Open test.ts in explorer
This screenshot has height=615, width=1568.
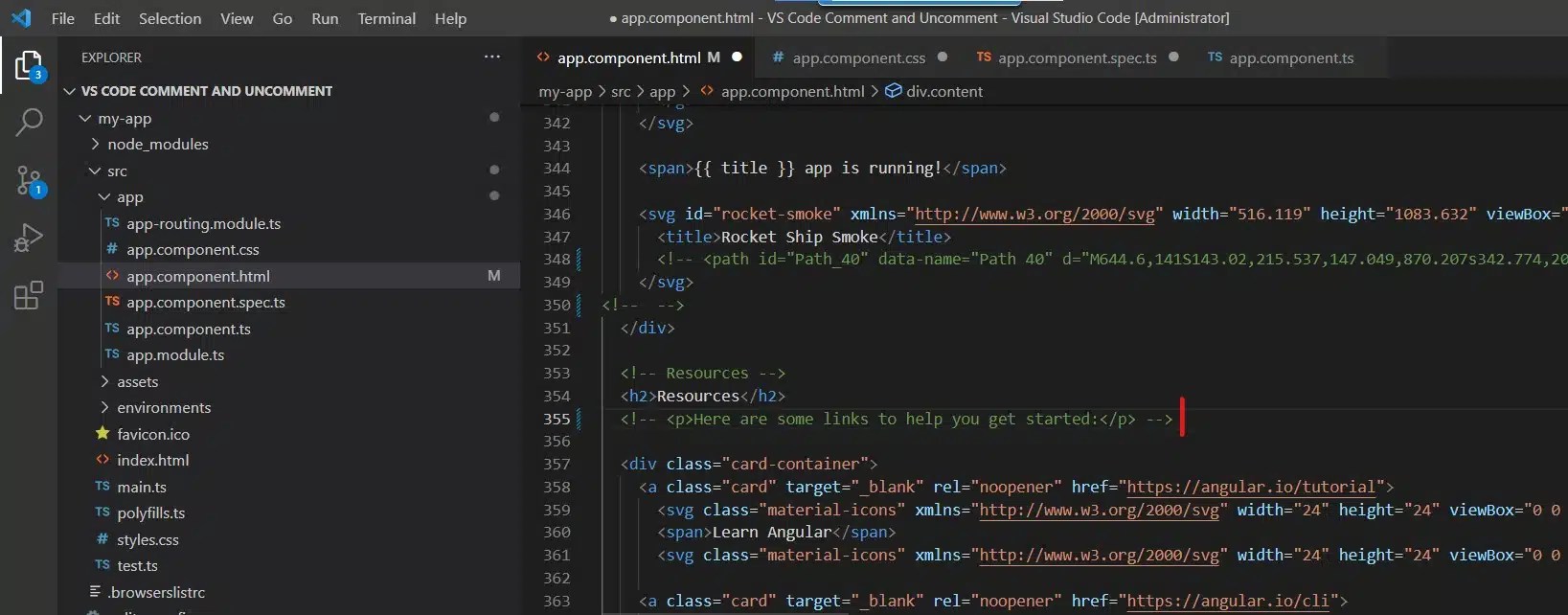pos(137,566)
